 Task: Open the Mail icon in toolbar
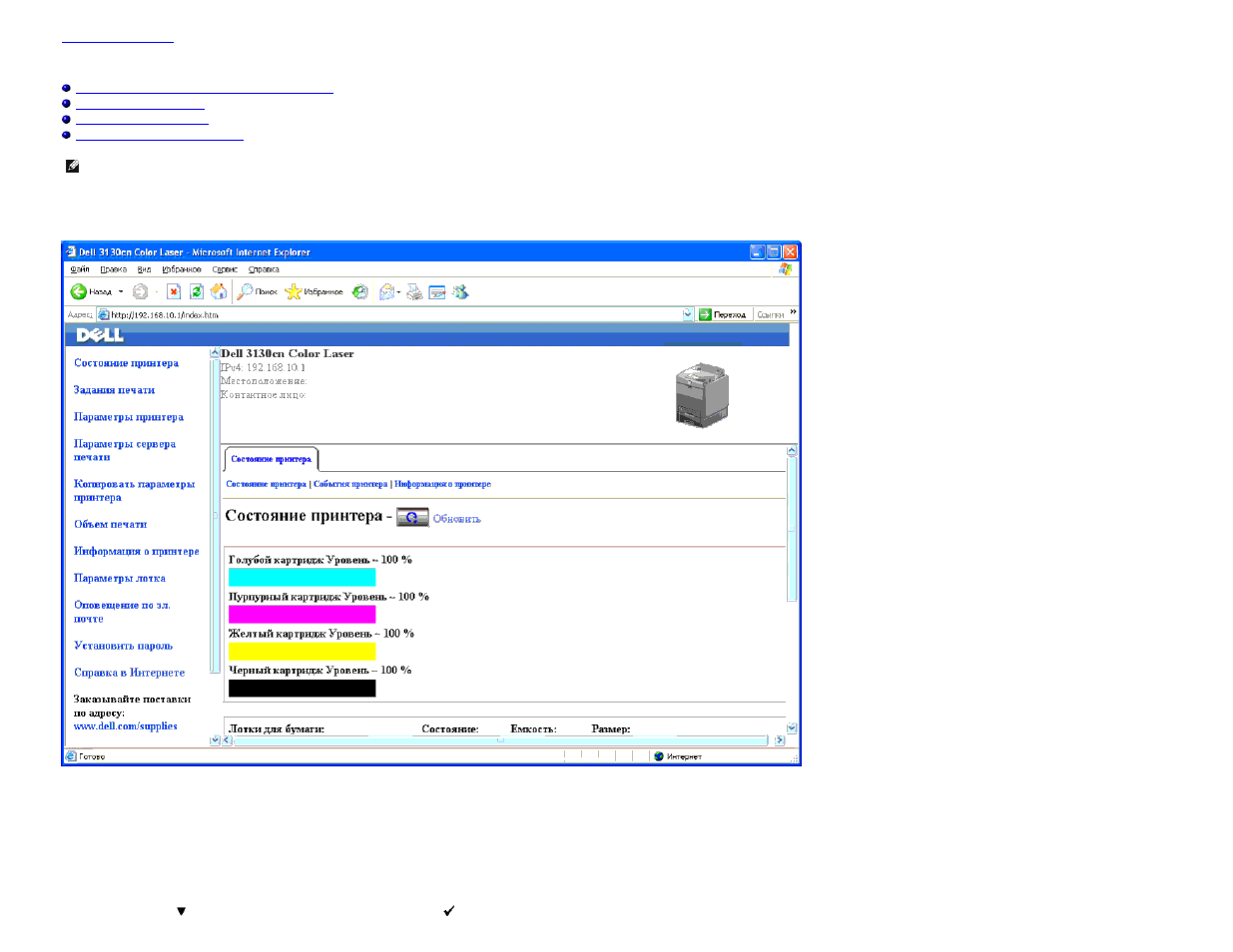[387, 291]
